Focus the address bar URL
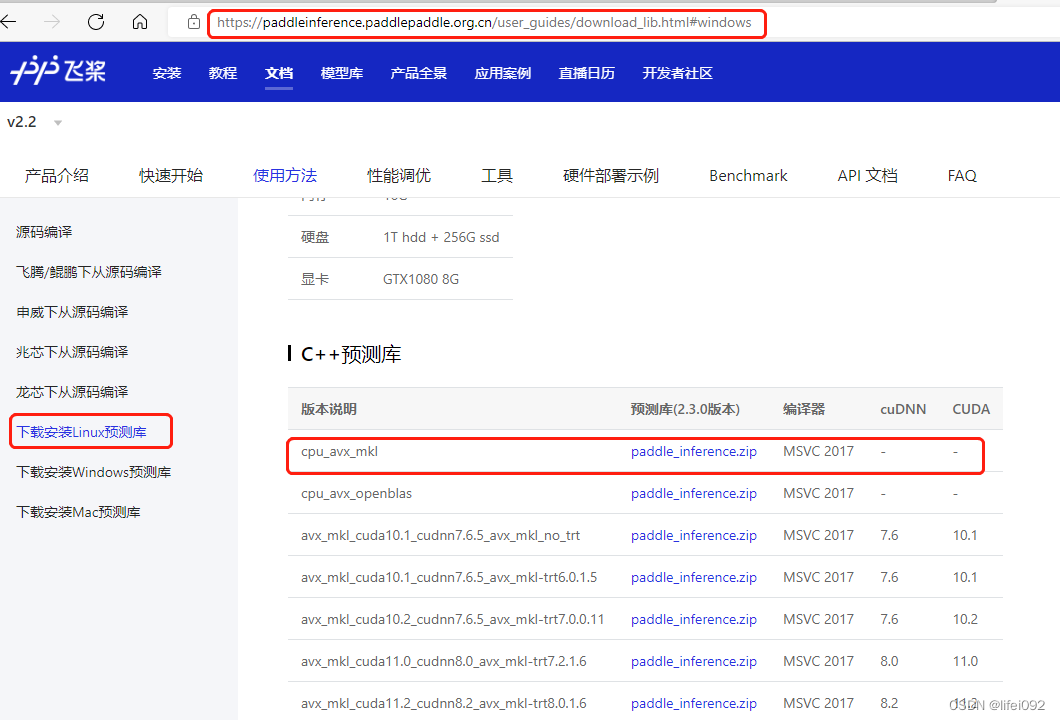 pos(484,23)
